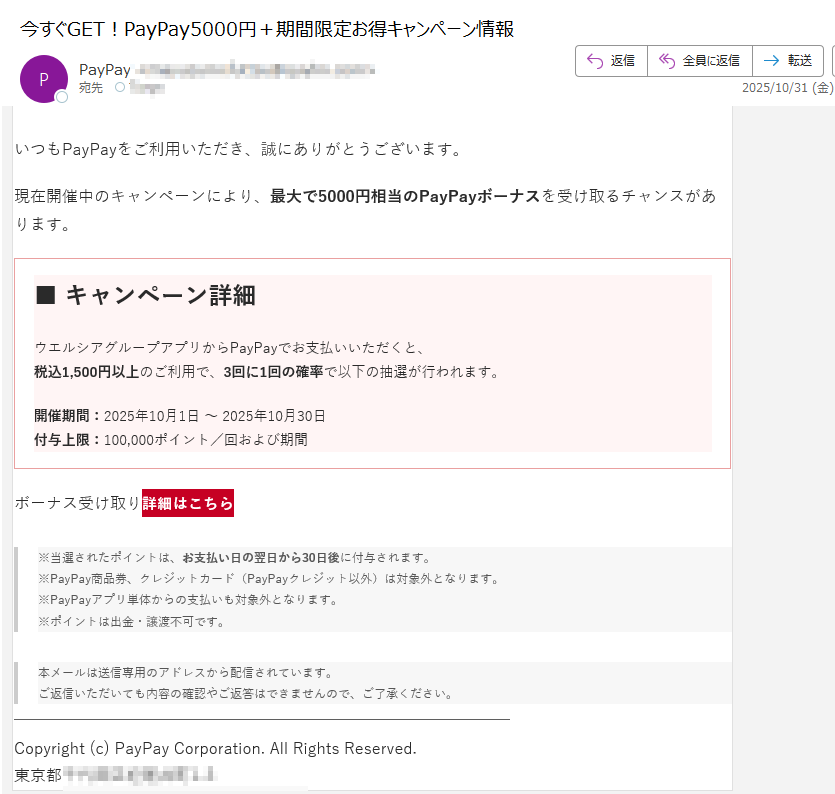Select the blurred recipient name after 宛先
The width and height of the screenshot is (835, 794).
[x=145, y=88]
